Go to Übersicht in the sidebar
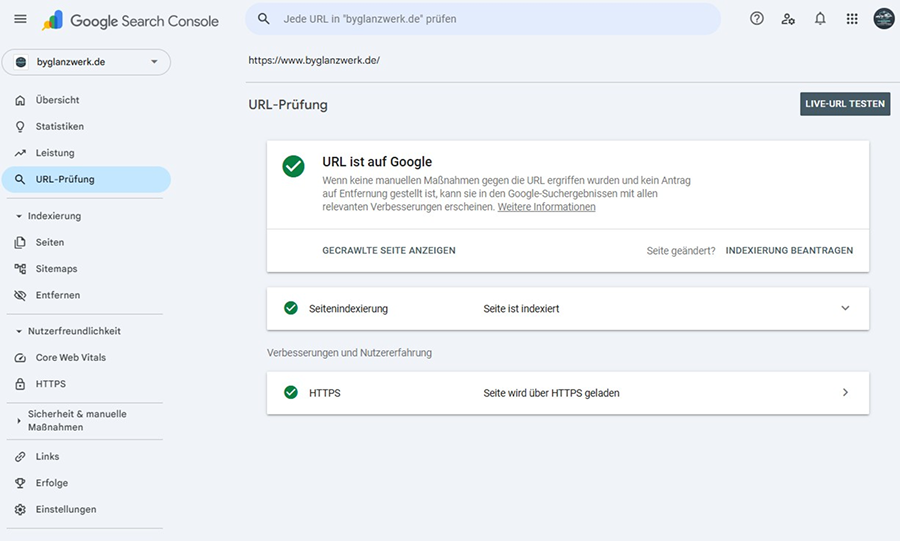900x541 pixels. pos(86,100)
